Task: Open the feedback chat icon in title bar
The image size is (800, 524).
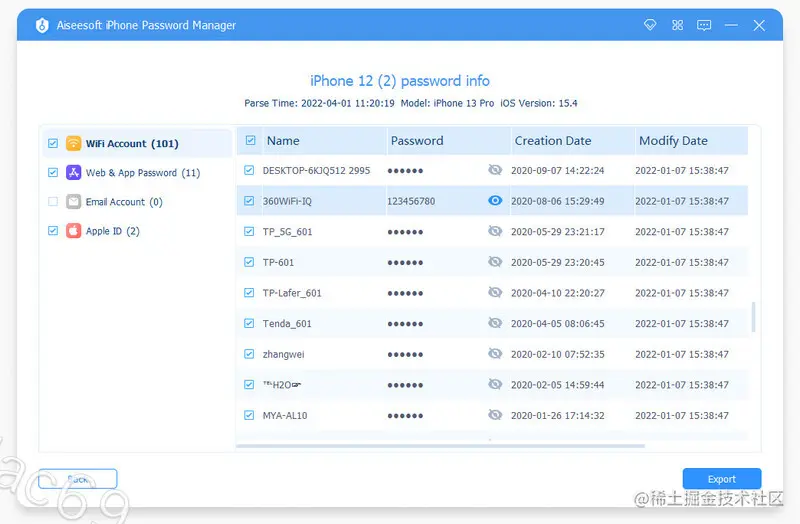Action: [x=704, y=25]
